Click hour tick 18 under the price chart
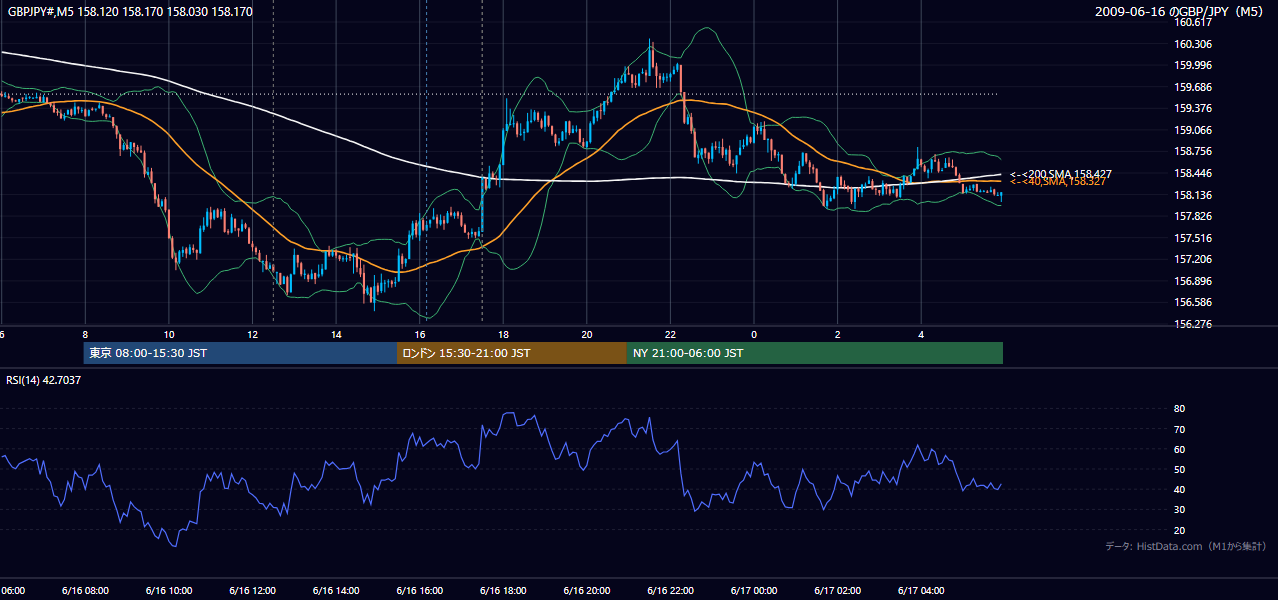 [x=503, y=334]
